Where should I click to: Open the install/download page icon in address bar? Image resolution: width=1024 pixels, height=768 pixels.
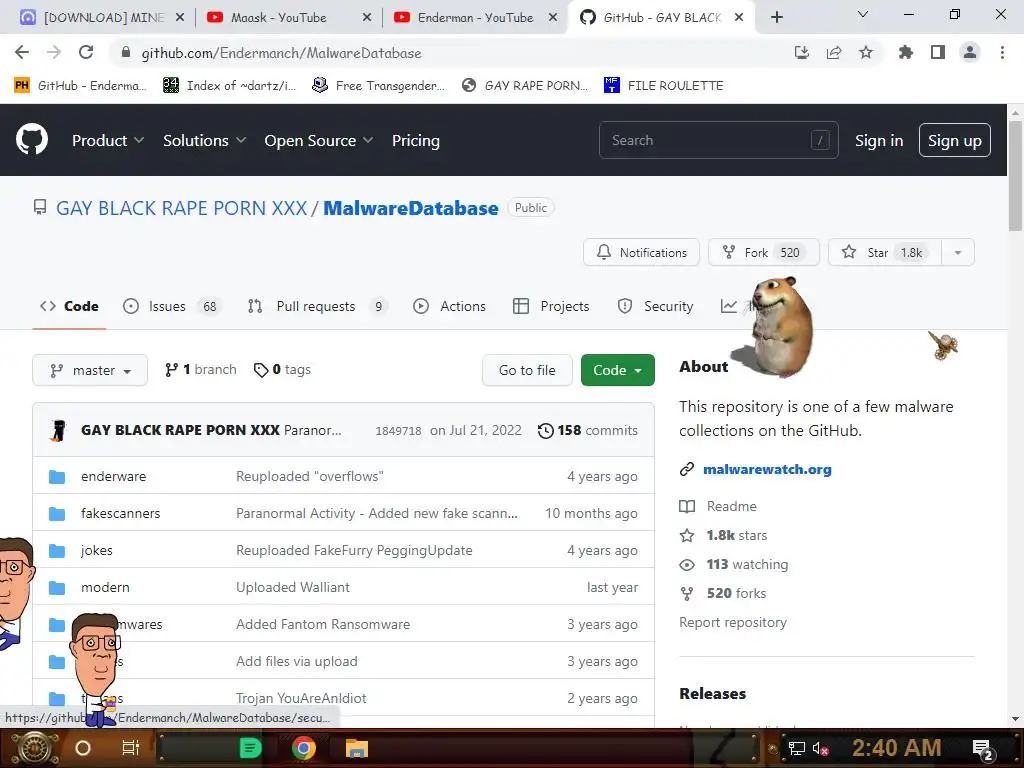tap(802, 52)
